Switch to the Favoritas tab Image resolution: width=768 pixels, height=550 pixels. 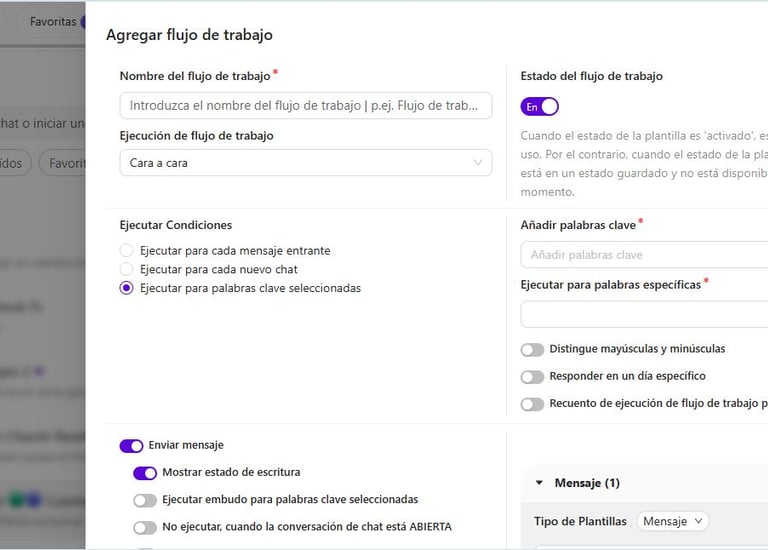click(54, 21)
